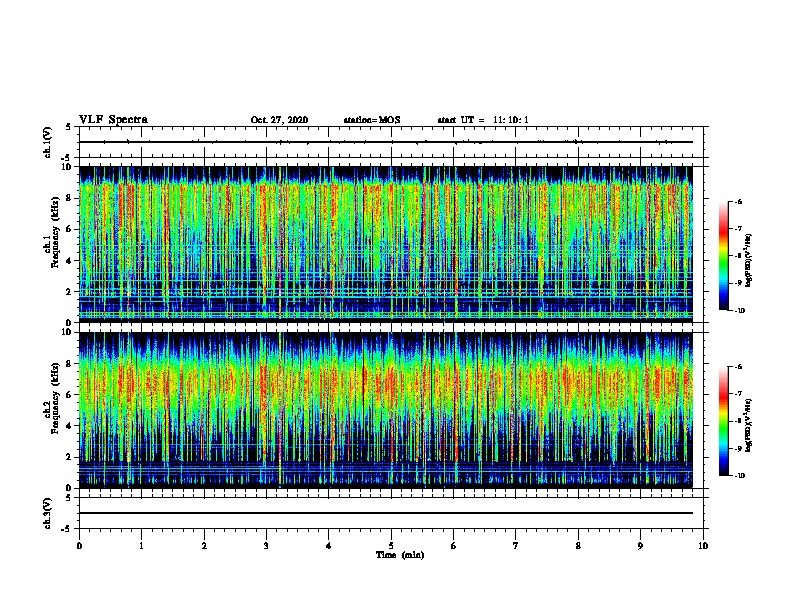Click the 'ch.3(V)' axis label

click(48, 513)
